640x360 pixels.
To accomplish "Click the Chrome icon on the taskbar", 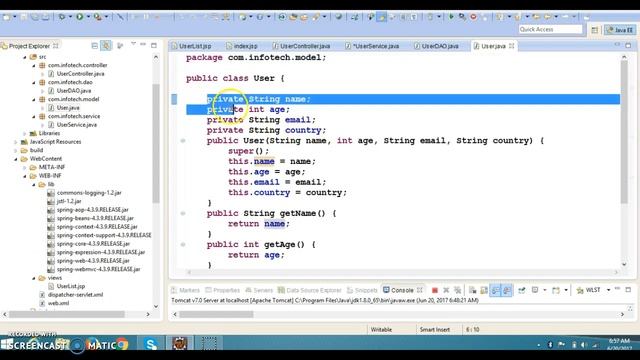I will [x=122, y=344].
